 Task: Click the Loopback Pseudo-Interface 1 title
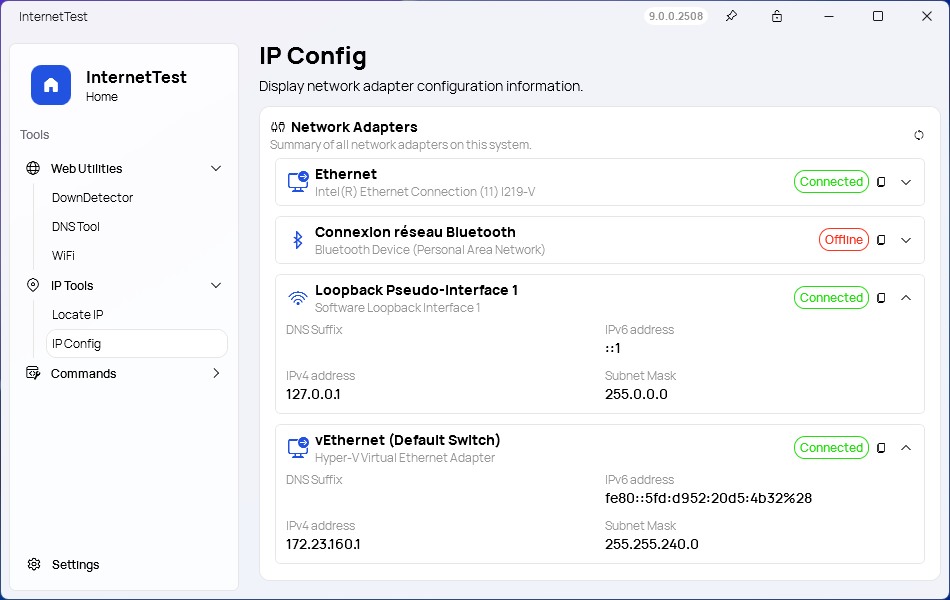coord(416,290)
